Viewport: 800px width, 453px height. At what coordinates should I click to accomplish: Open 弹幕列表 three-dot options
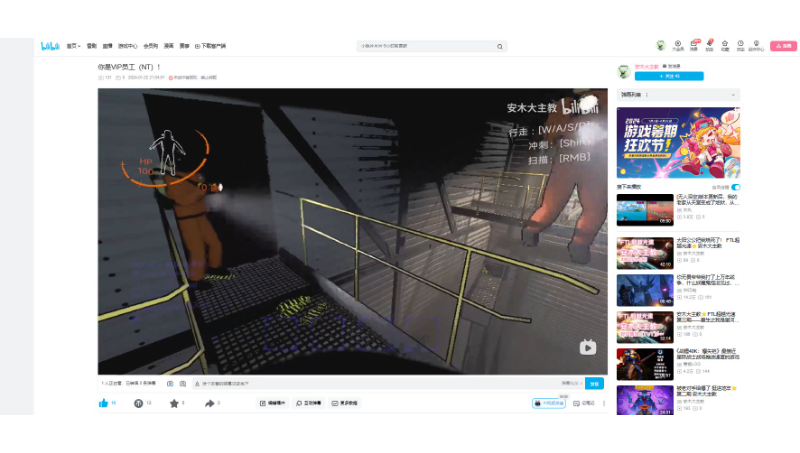click(x=647, y=95)
